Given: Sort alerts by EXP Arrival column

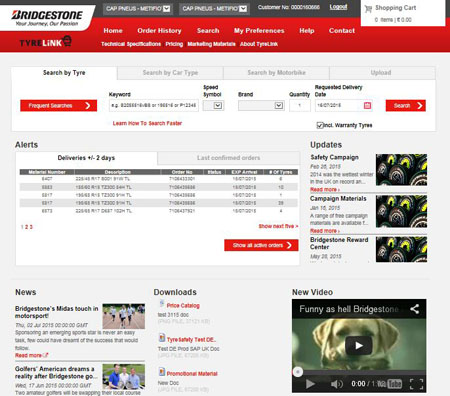Looking at the screenshot, I should [x=244, y=172].
